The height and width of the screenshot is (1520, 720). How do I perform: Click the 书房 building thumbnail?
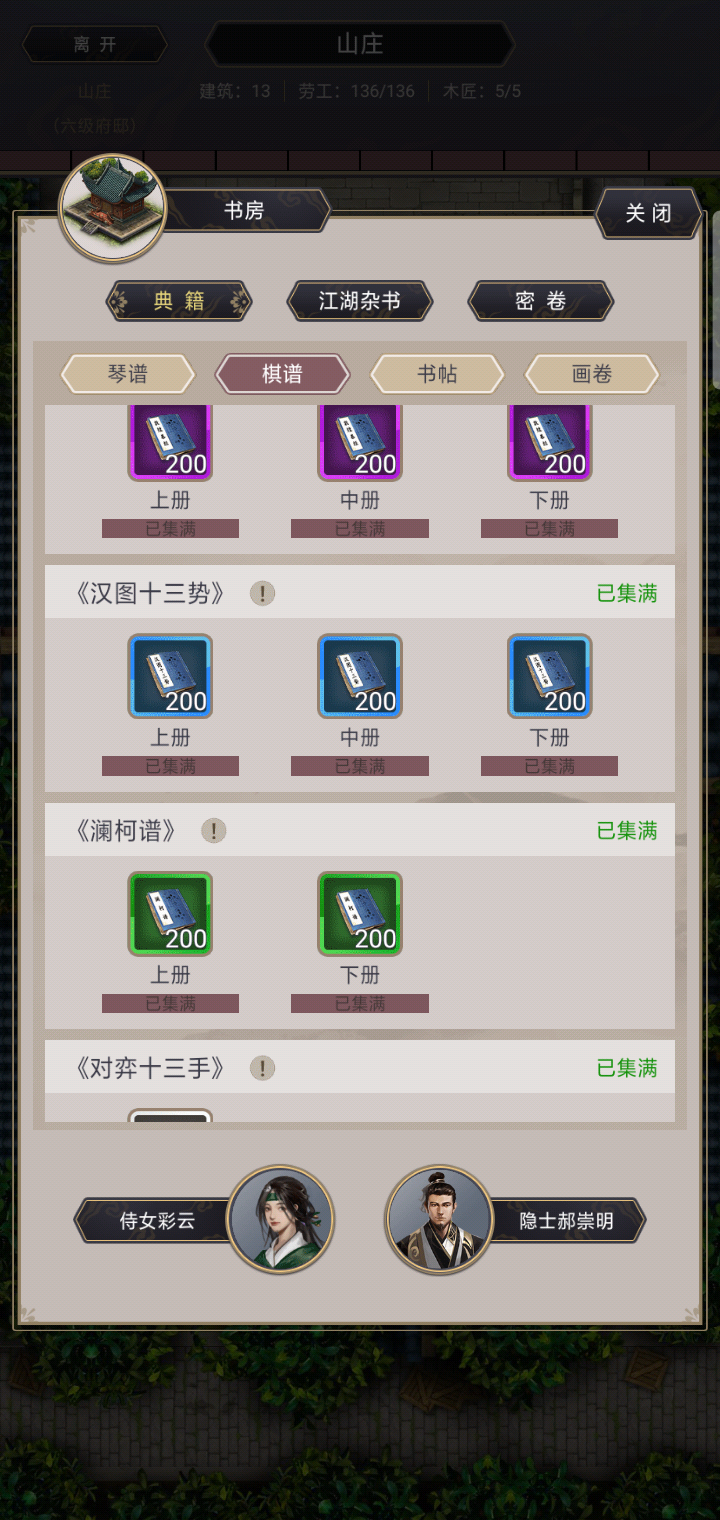[x=112, y=207]
